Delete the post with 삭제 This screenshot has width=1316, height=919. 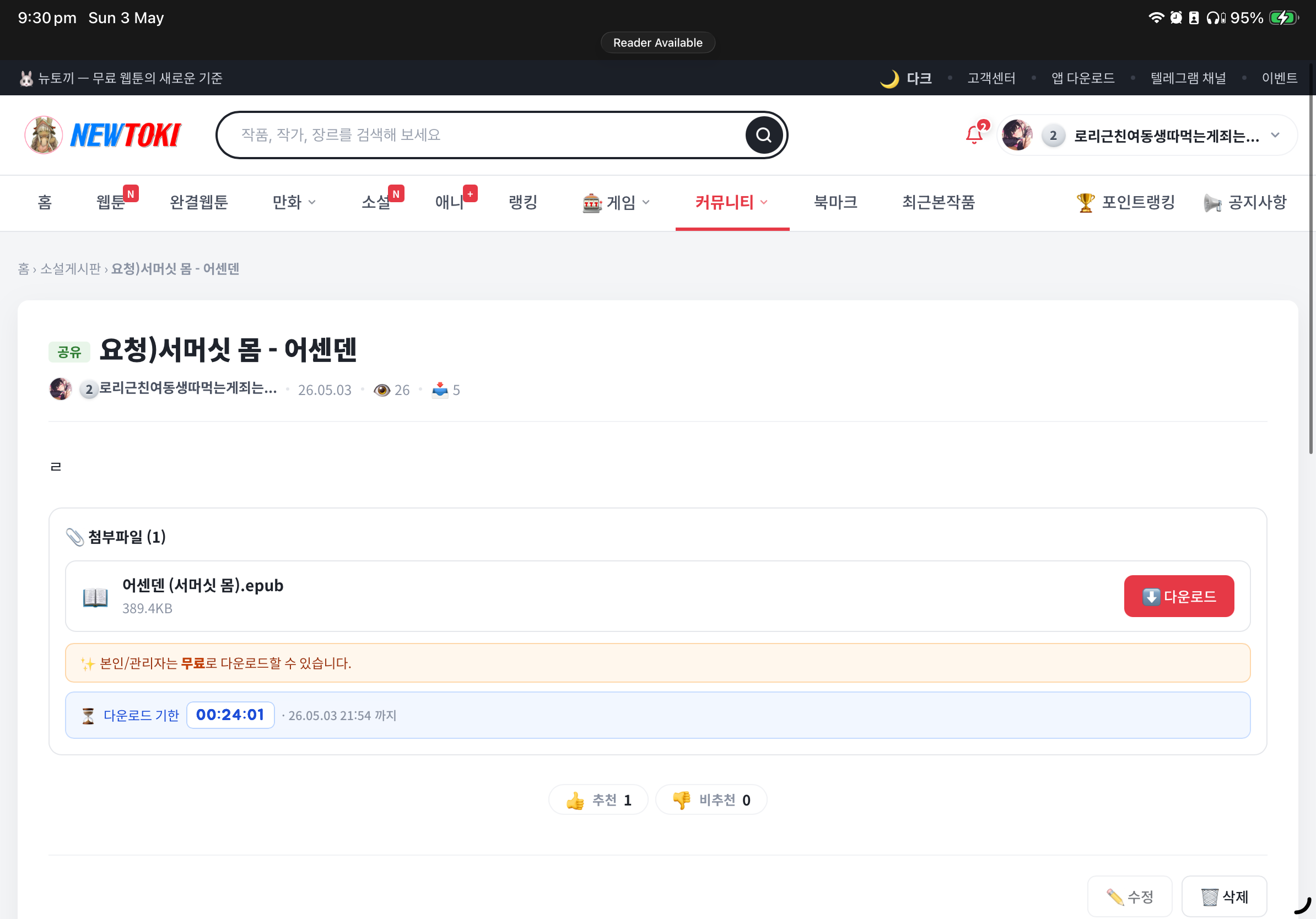click(1225, 896)
